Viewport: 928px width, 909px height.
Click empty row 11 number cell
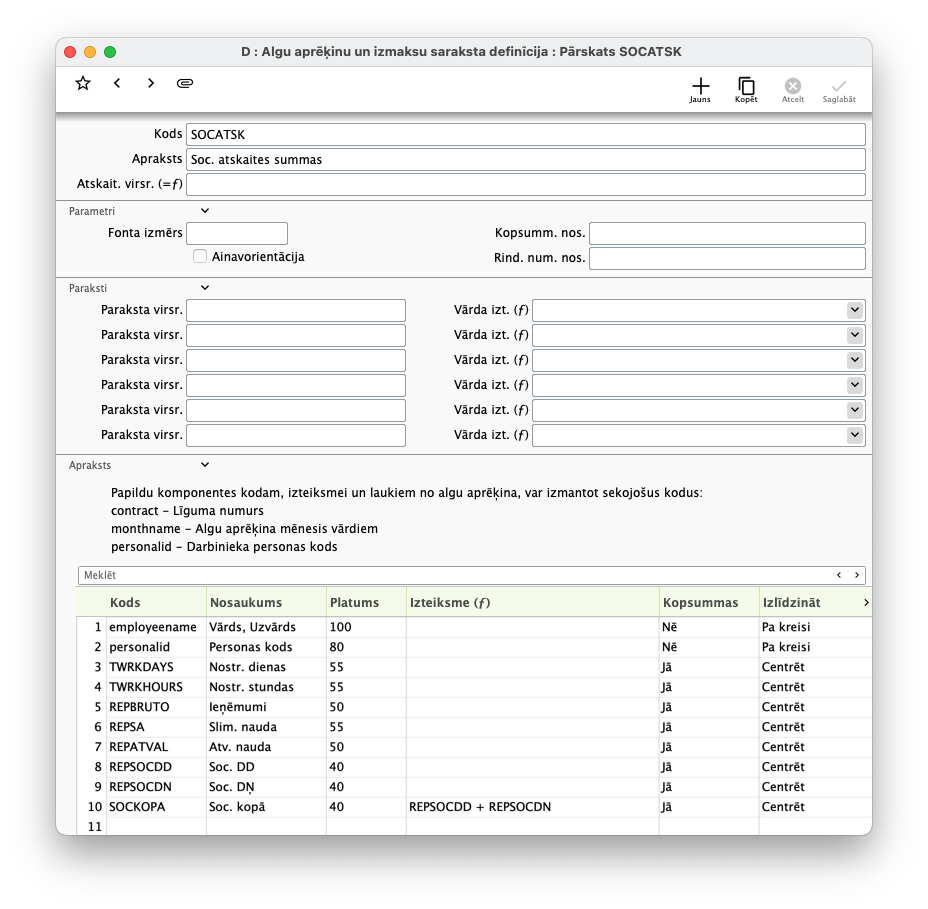[x=92, y=827]
